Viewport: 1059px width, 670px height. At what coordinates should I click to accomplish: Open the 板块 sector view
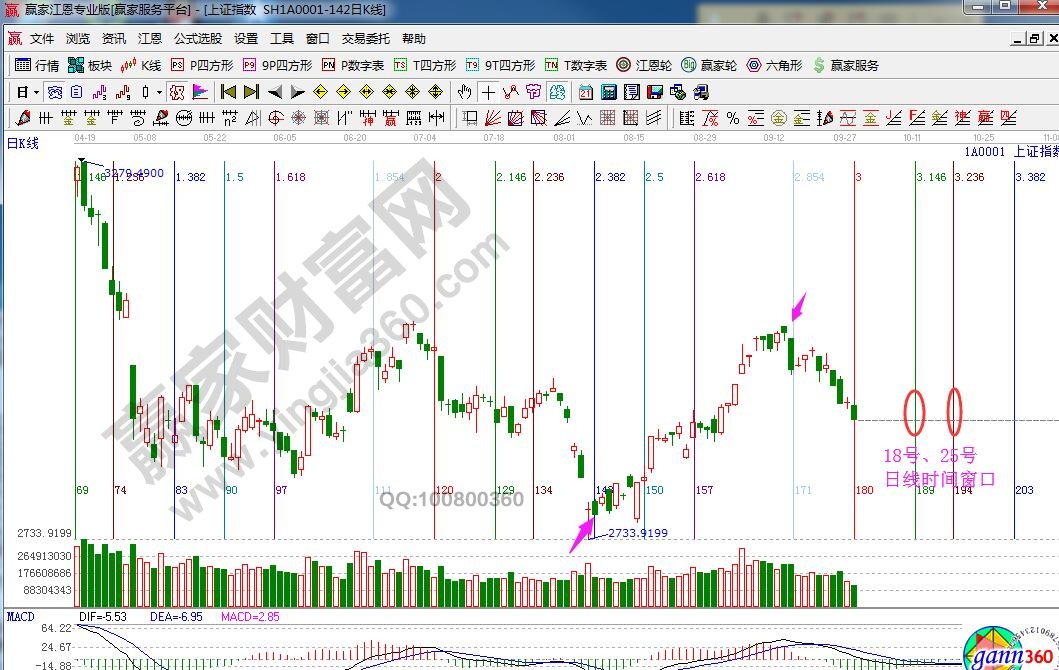(x=89, y=65)
